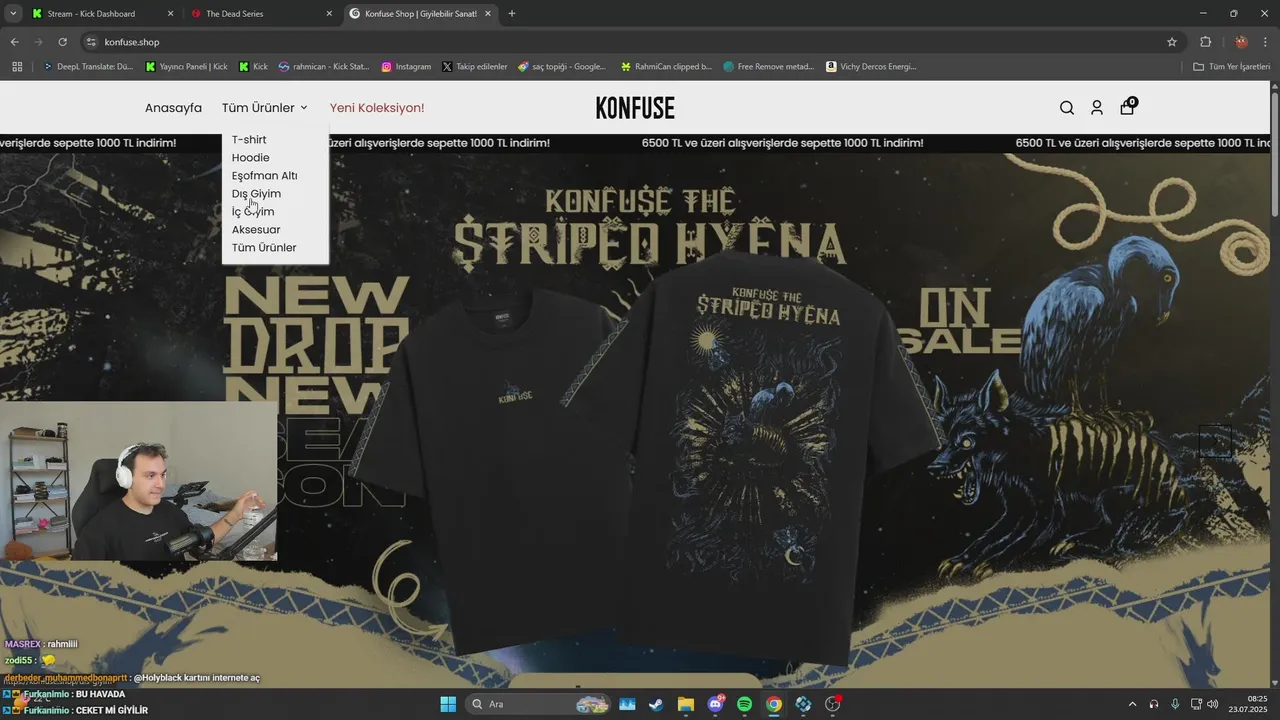Image resolution: width=1280 pixels, height=720 pixels.
Task: Show hidden system tray icons
Action: pos(1132,704)
